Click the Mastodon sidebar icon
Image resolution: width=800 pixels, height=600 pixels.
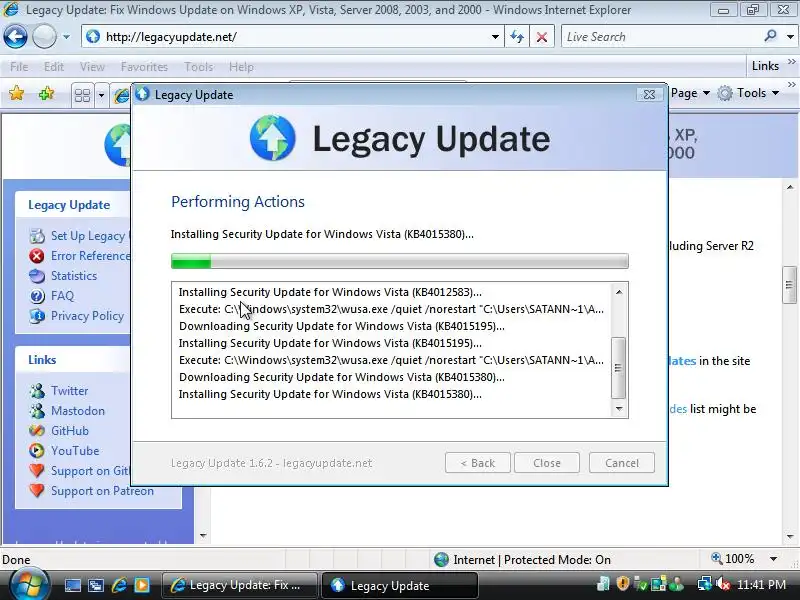pos(37,411)
